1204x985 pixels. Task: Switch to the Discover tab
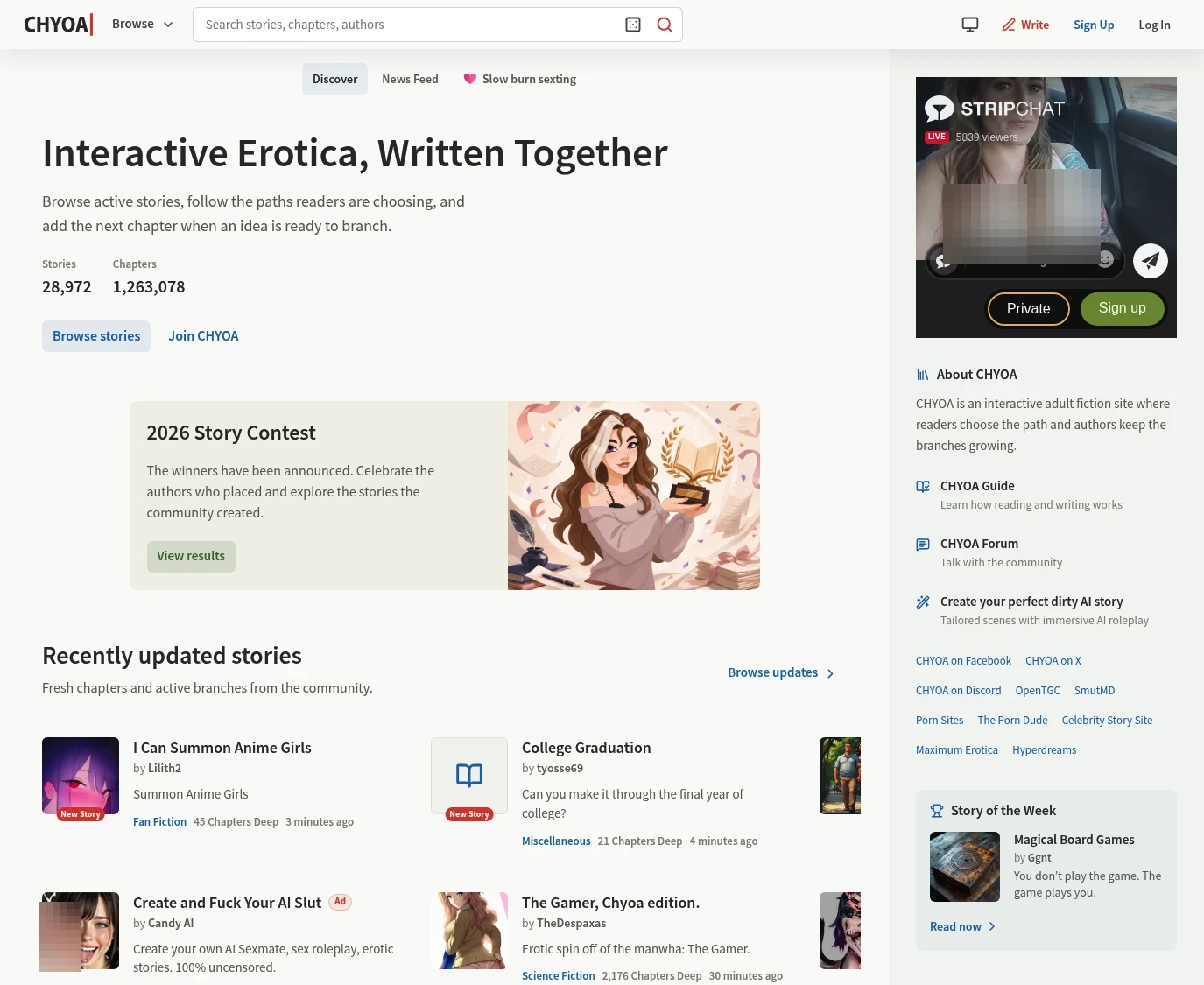pos(335,79)
